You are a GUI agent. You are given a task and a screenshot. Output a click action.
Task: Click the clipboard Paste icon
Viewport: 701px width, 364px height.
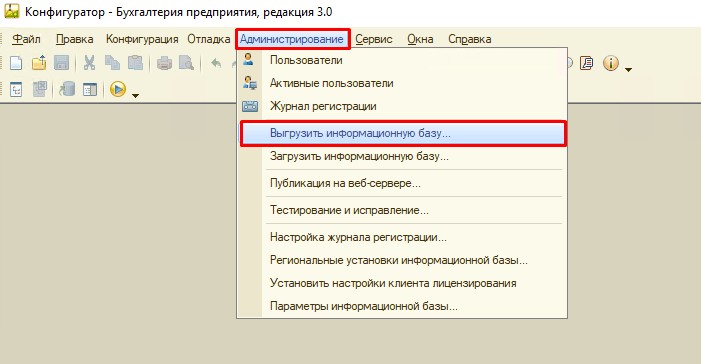[135, 63]
